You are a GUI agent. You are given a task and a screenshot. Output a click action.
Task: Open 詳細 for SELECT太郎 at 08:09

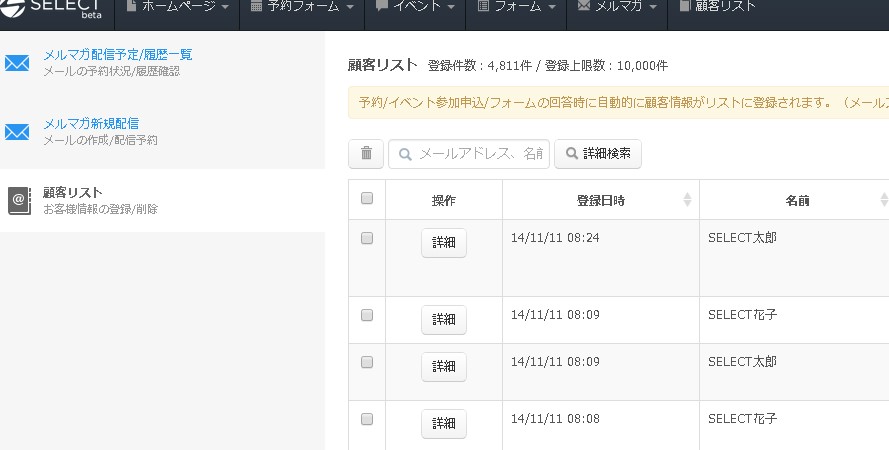[x=443, y=366]
